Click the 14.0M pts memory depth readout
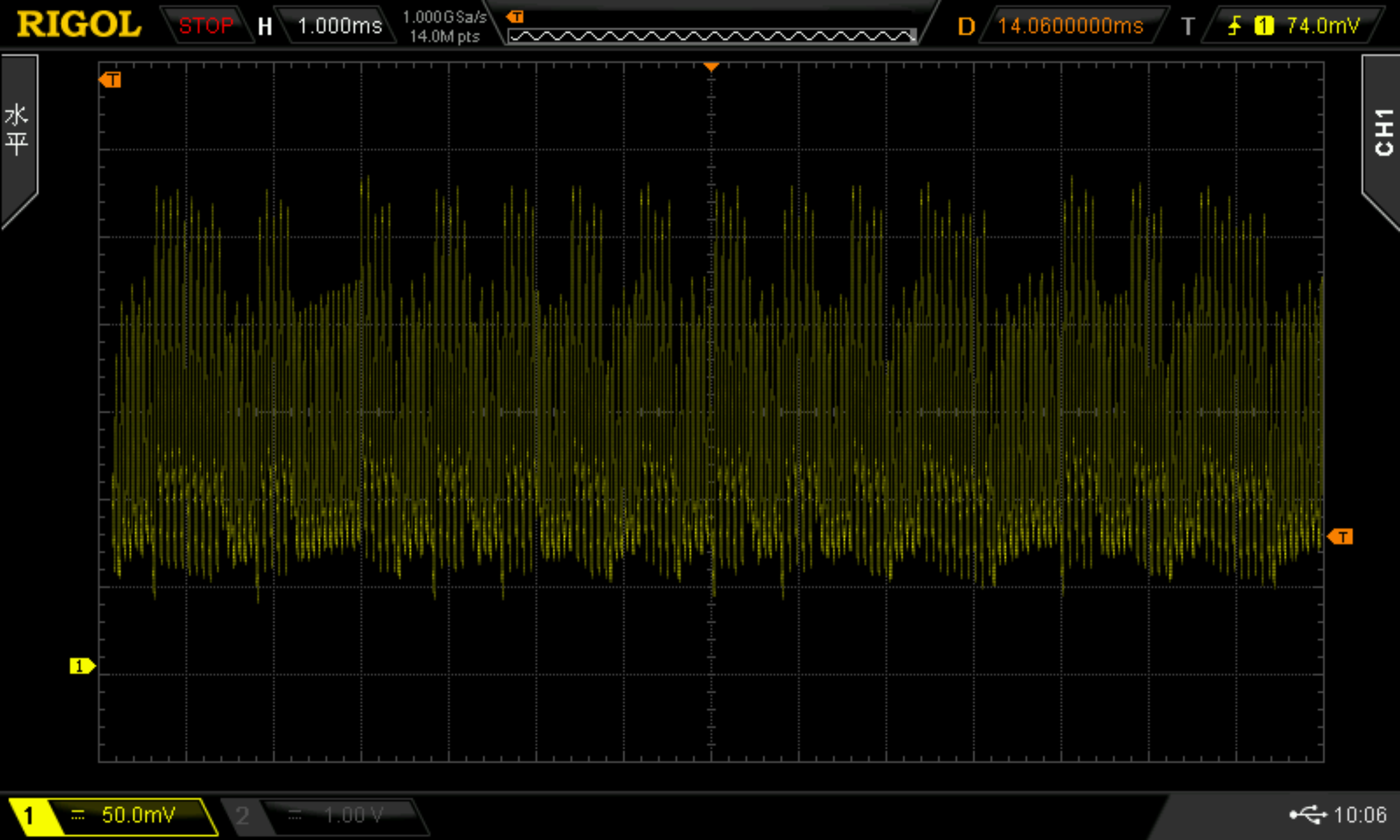The width and height of the screenshot is (1400, 840). pos(444,36)
